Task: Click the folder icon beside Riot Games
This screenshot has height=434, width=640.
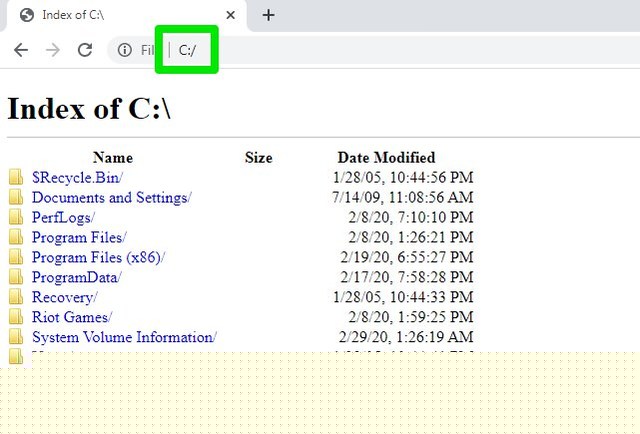Action: point(16,317)
